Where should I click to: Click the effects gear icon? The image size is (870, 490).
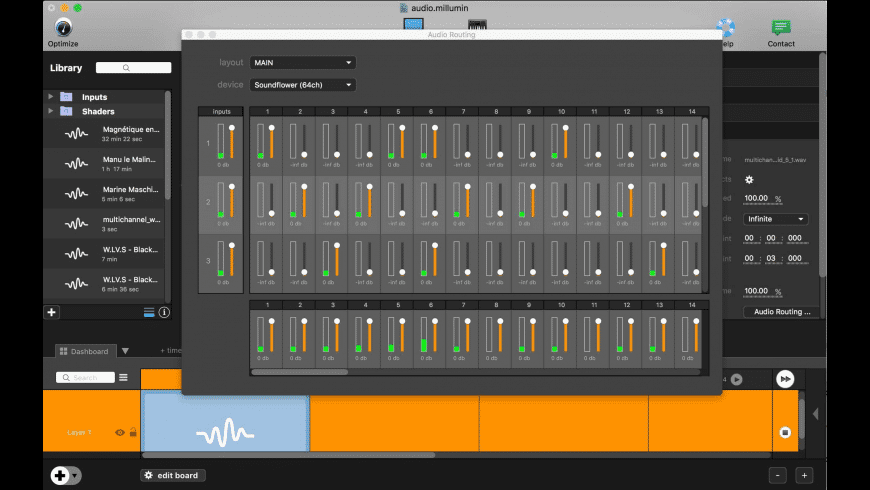tap(749, 180)
